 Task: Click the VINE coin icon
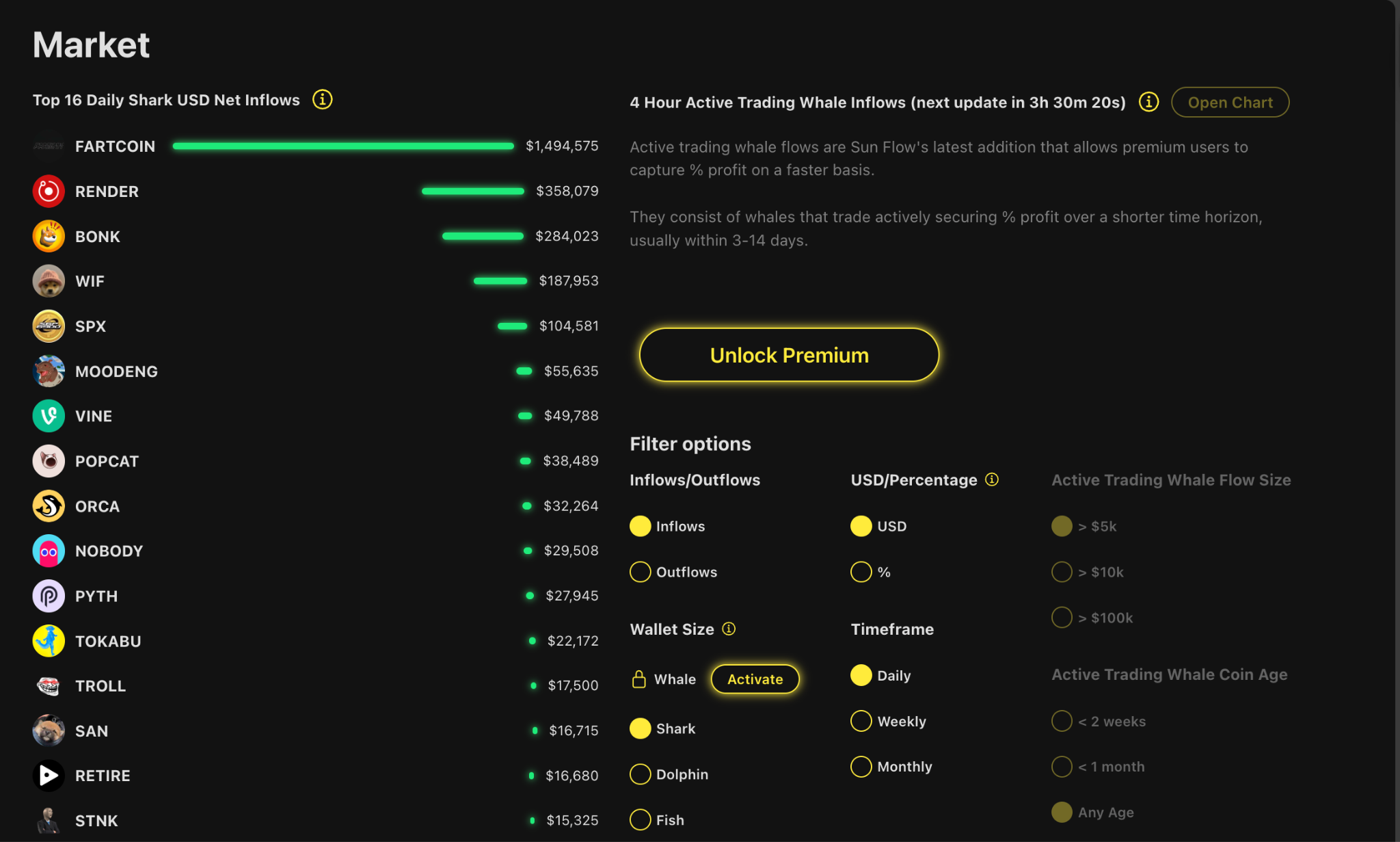(49, 416)
